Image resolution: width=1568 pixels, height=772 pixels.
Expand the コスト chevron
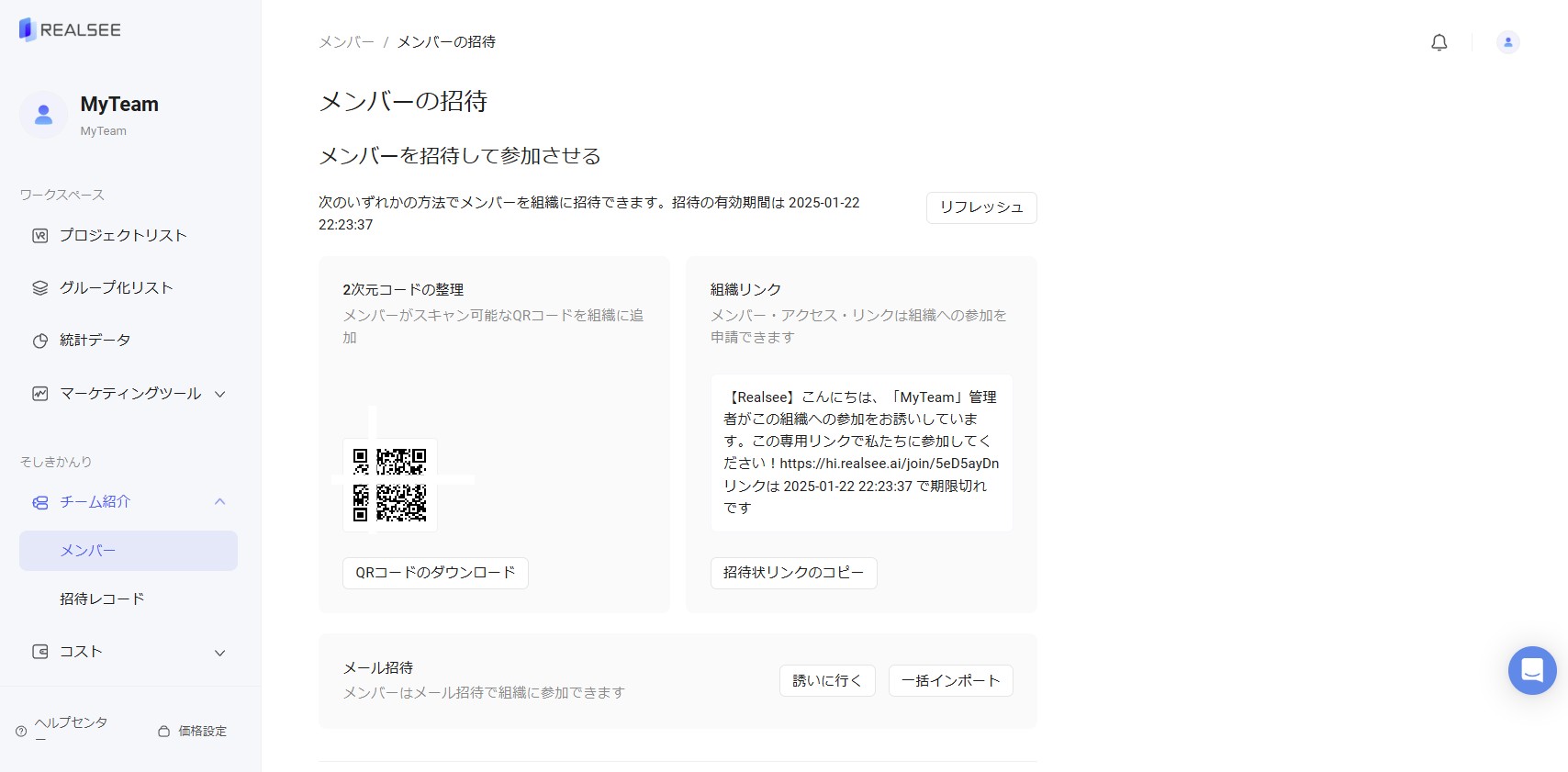point(220,653)
